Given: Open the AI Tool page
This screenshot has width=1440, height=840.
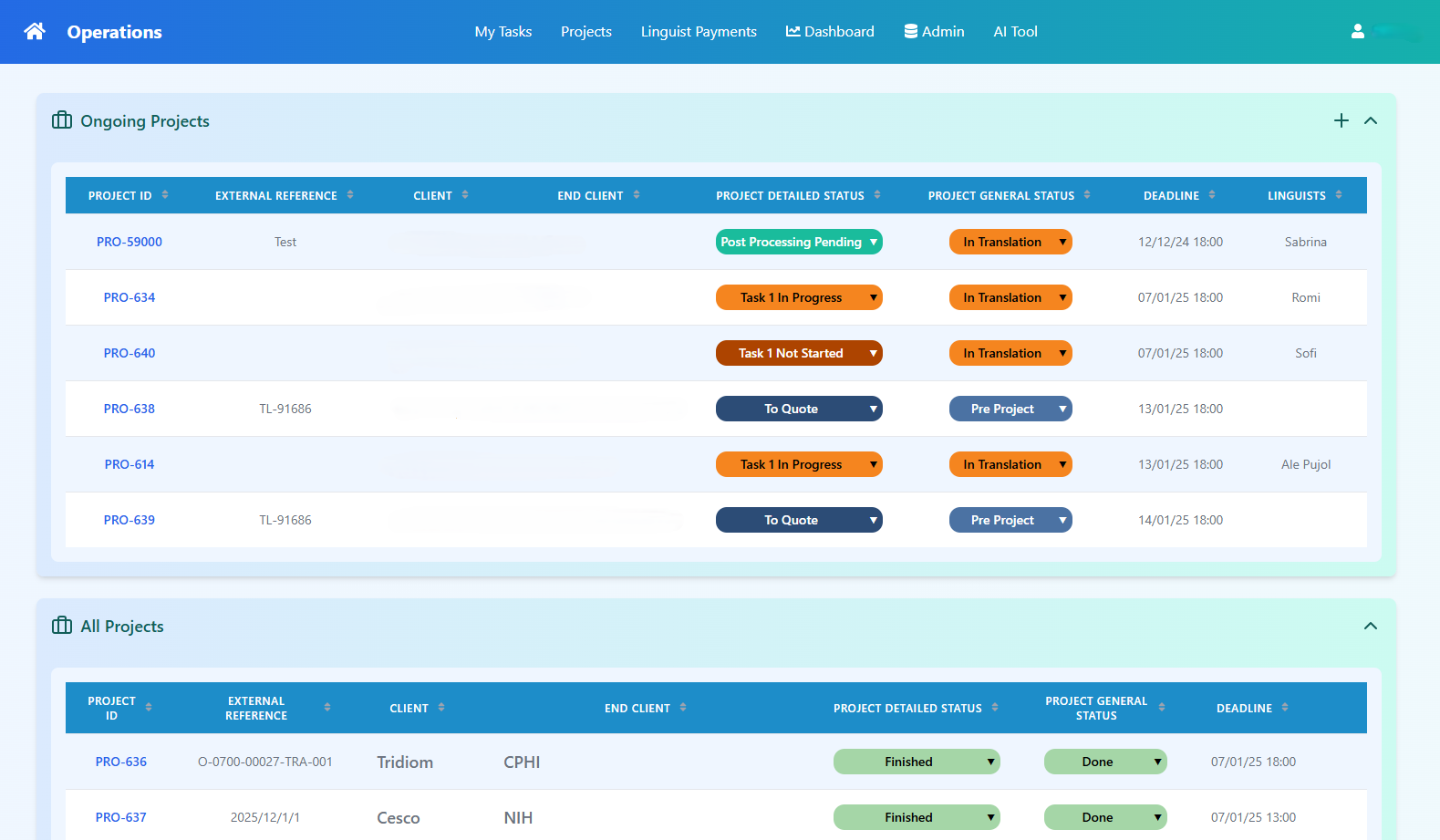Looking at the screenshot, I should [1015, 32].
